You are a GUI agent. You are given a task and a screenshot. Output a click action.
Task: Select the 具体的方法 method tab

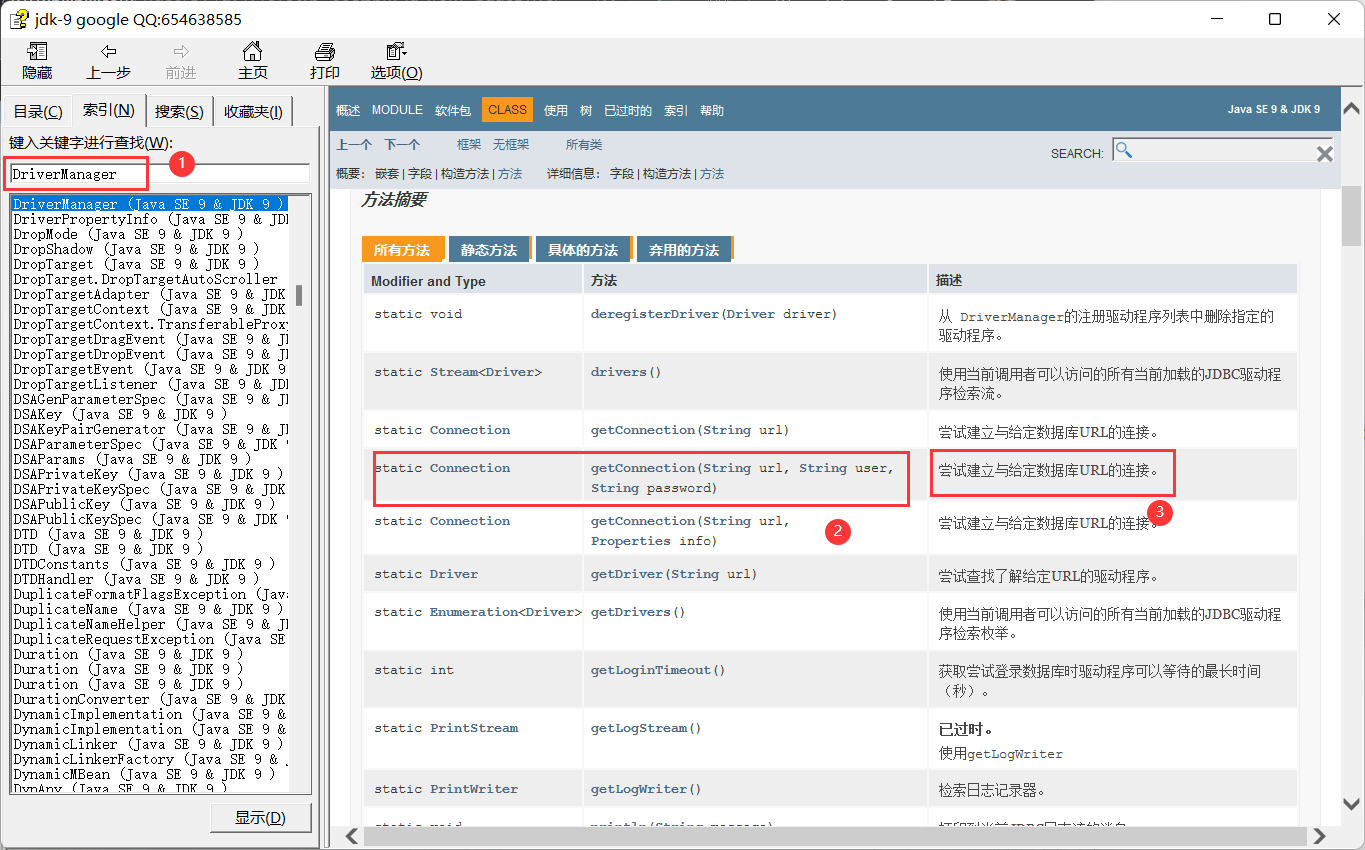[583, 250]
